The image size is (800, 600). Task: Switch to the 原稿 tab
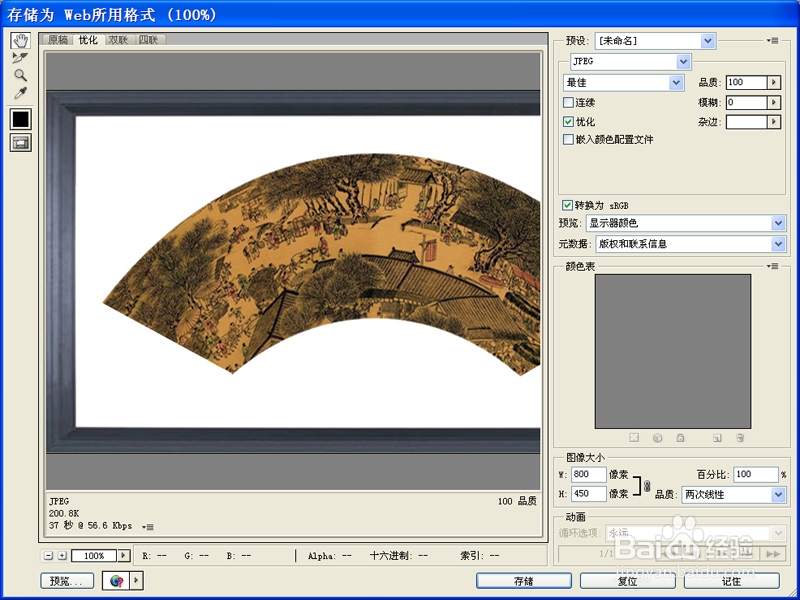tap(58, 40)
